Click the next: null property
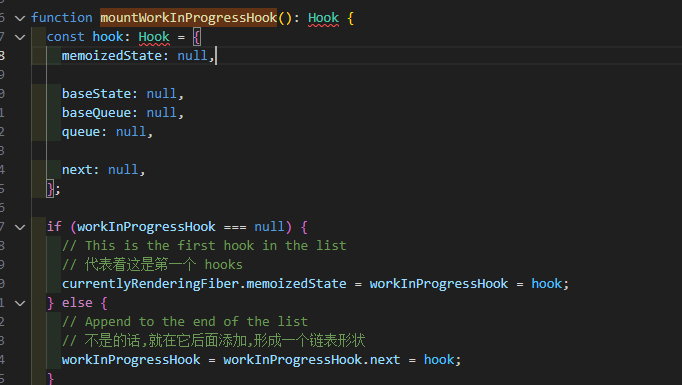 [103, 170]
